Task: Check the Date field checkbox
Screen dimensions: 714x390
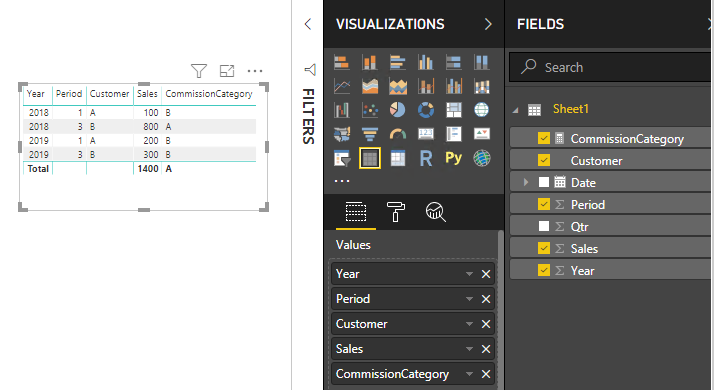Action: 544,182
